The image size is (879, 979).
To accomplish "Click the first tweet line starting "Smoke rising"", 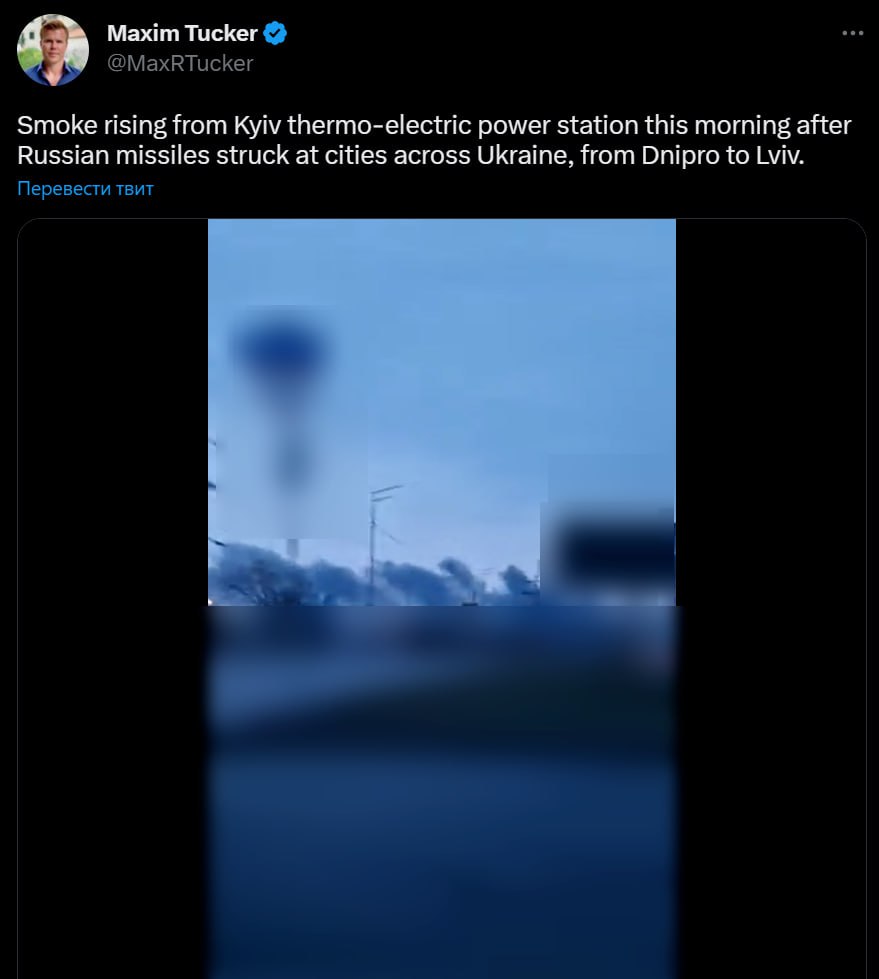I will pyautogui.click(x=434, y=125).
